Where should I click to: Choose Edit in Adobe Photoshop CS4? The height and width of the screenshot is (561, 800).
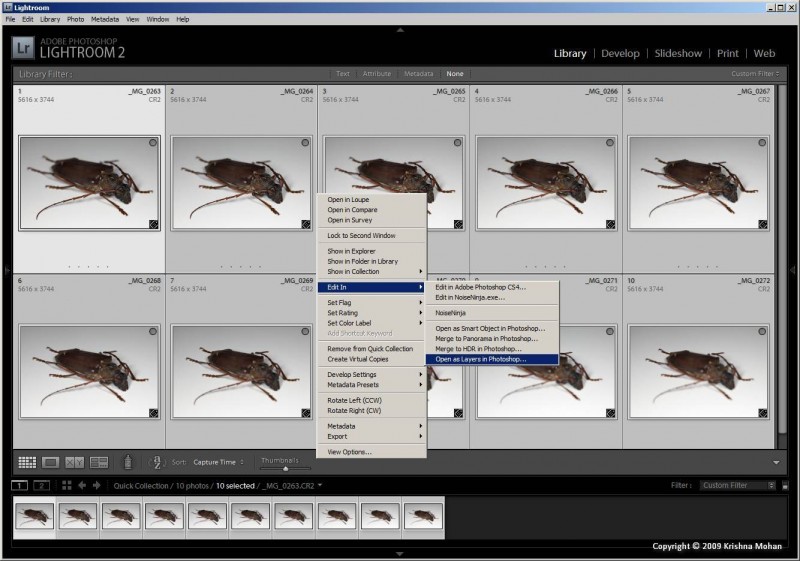[x=492, y=287]
